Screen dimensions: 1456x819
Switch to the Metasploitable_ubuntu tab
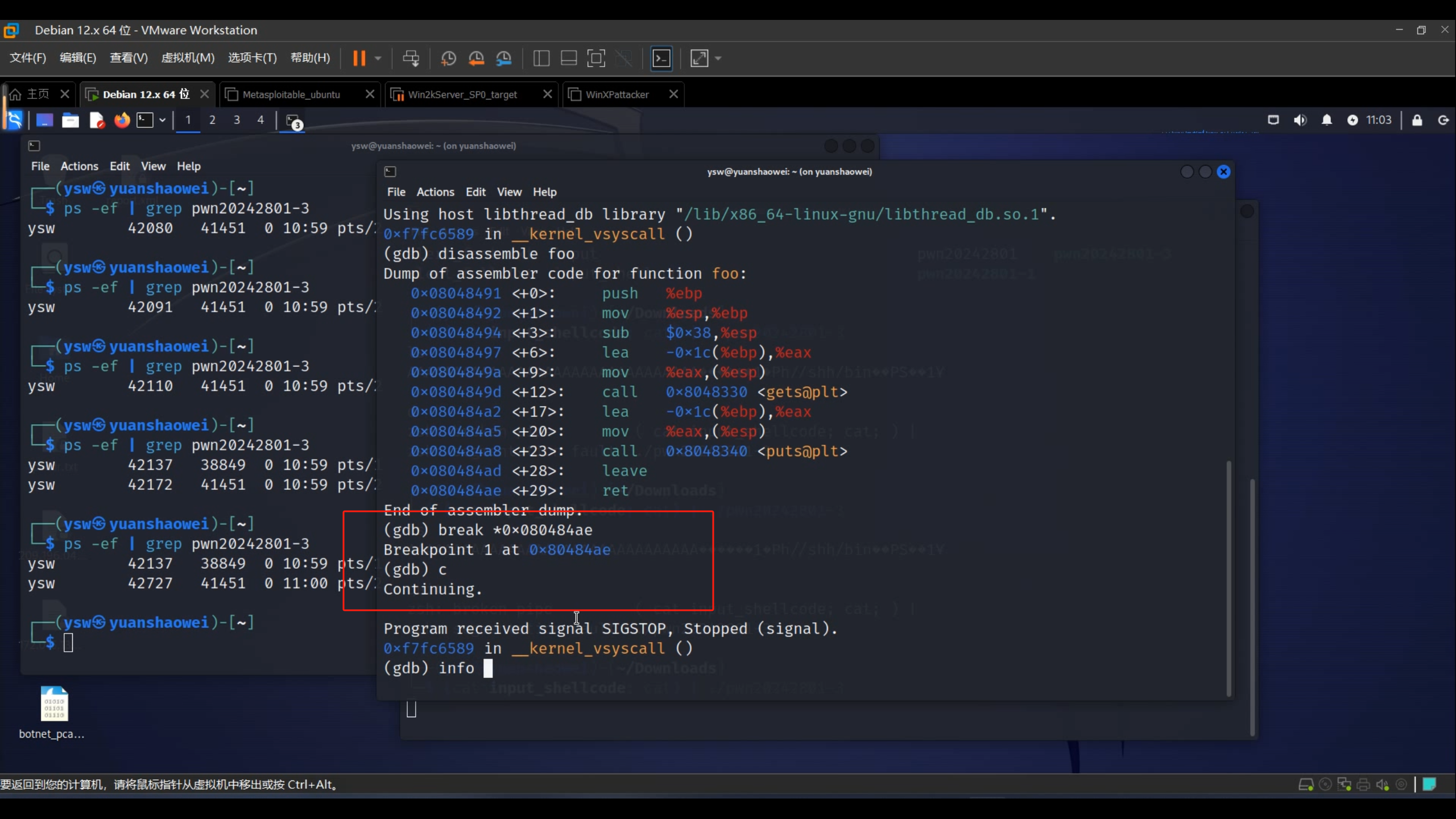(x=291, y=94)
